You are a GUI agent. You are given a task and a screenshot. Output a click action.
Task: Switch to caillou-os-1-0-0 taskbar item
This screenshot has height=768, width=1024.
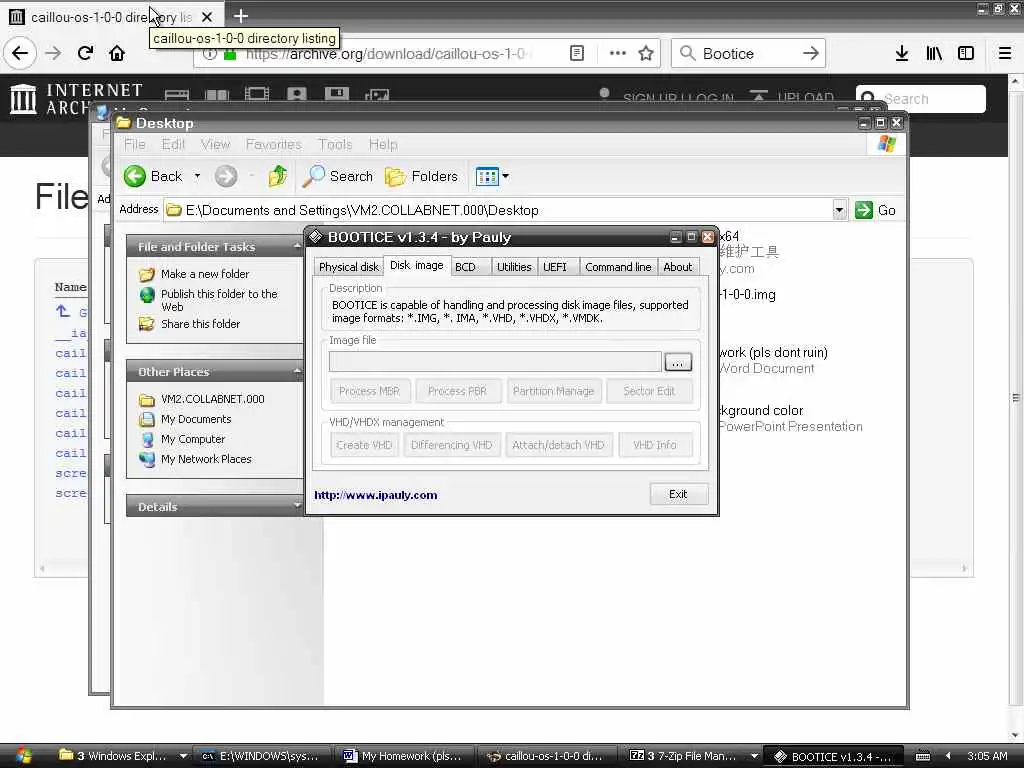547,756
